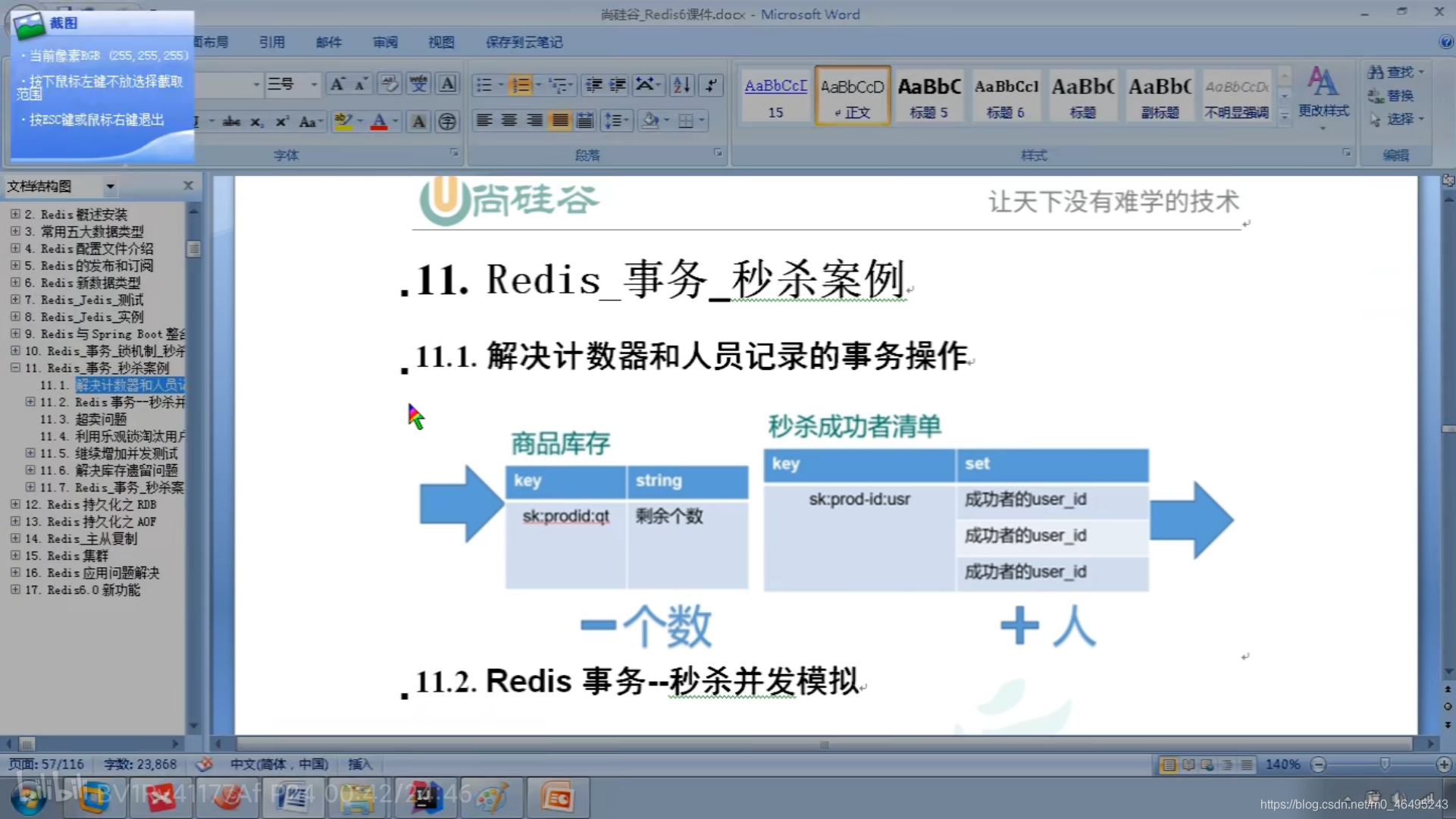
Task: Open the Paragraph dialog launcher
Action: click(x=717, y=153)
